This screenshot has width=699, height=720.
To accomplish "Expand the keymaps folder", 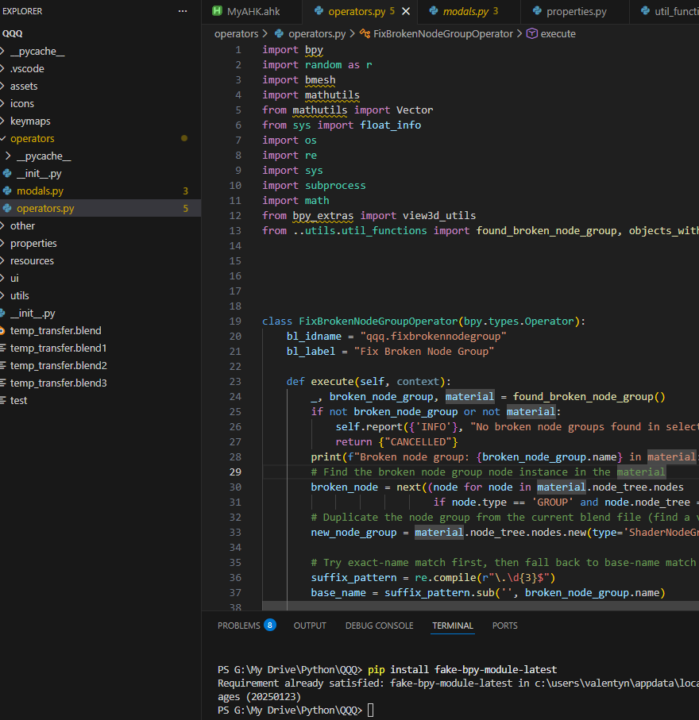I will click(100, 121).
